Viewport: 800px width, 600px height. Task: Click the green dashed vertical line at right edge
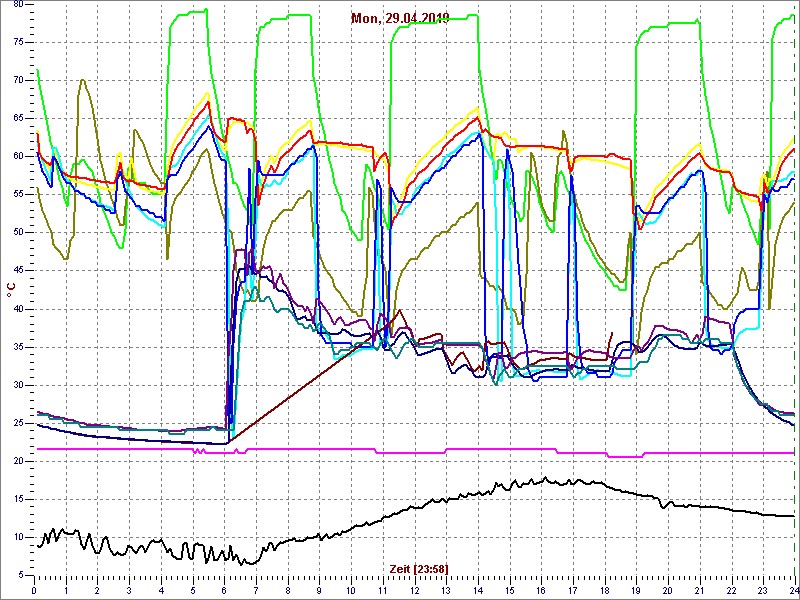794,300
